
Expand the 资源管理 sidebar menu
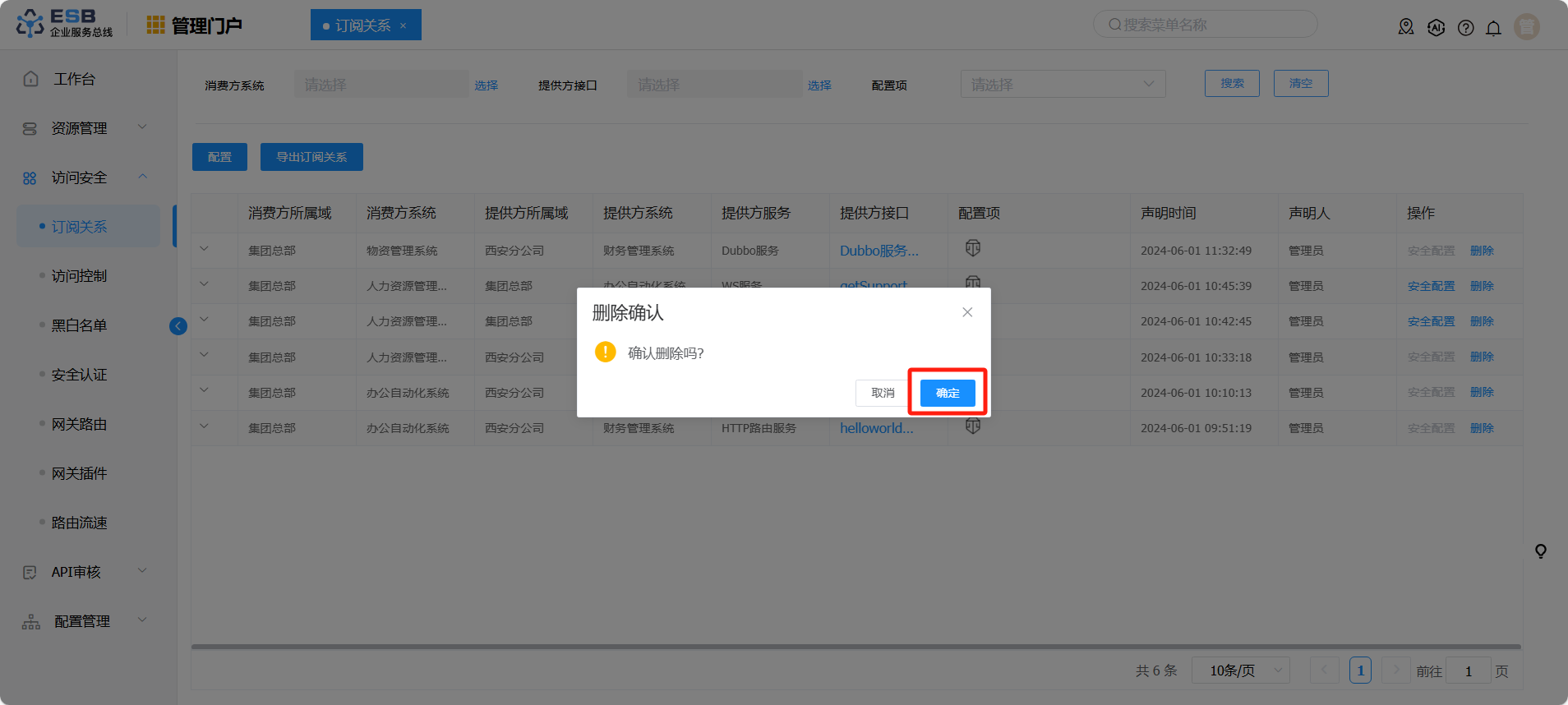click(x=82, y=128)
